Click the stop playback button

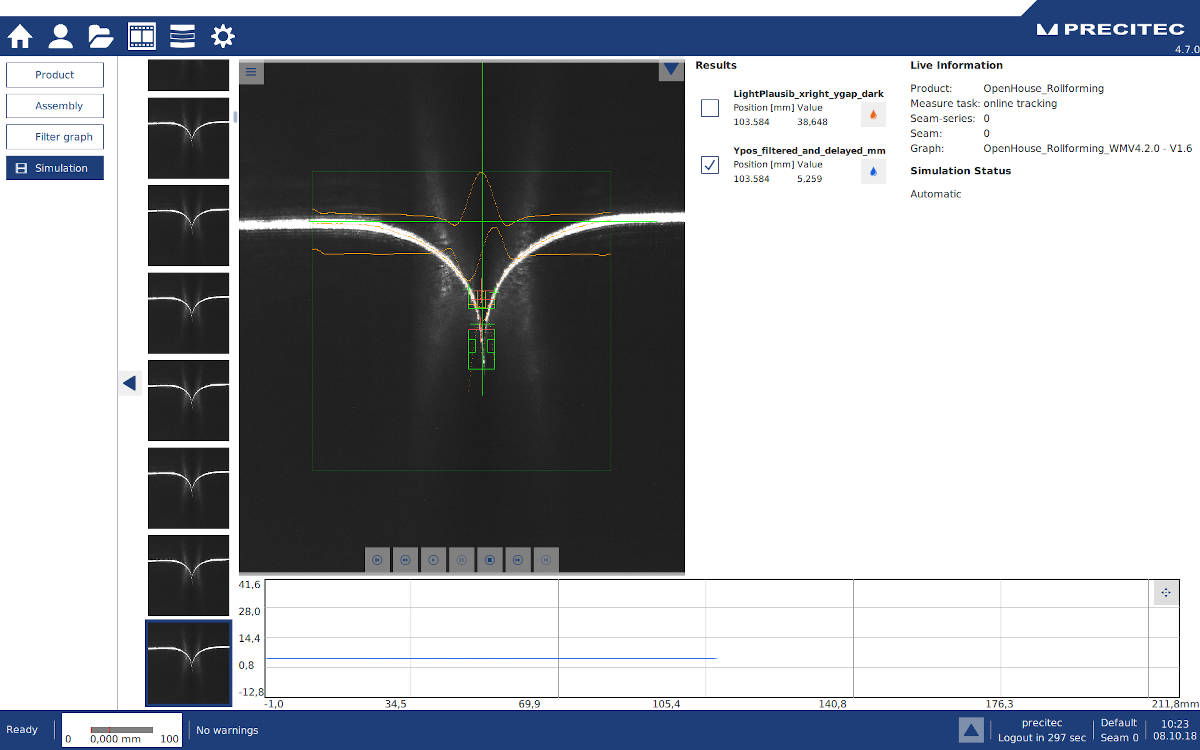pos(490,560)
